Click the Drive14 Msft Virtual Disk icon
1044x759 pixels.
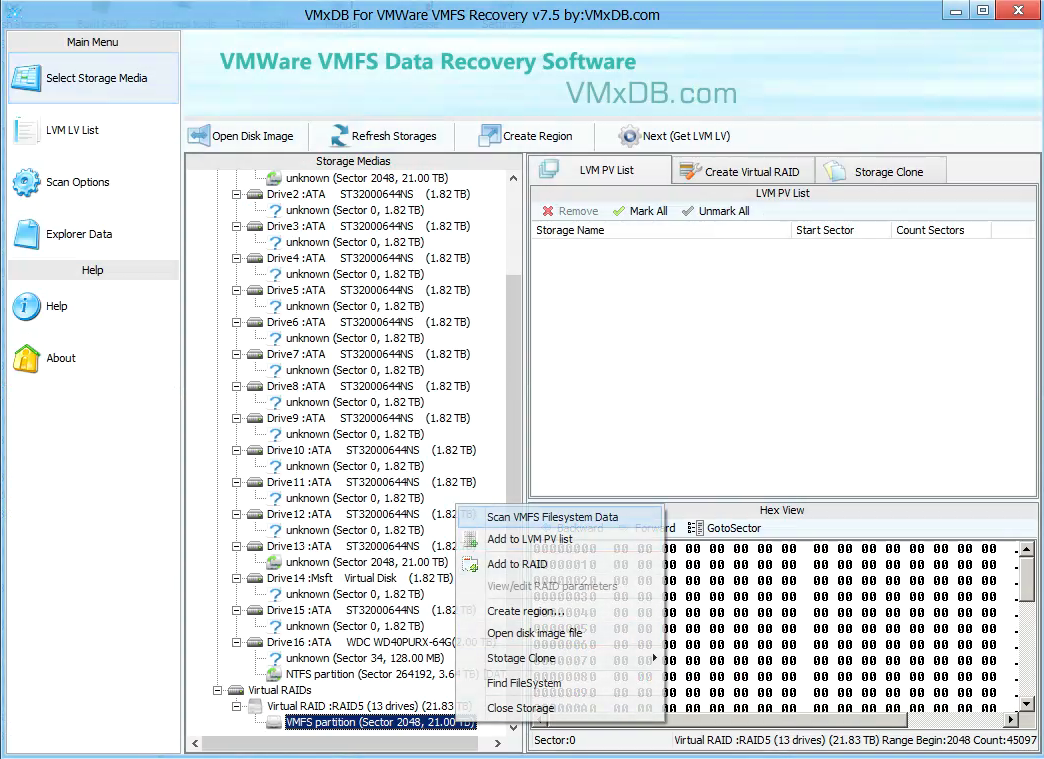coord(254,579)
